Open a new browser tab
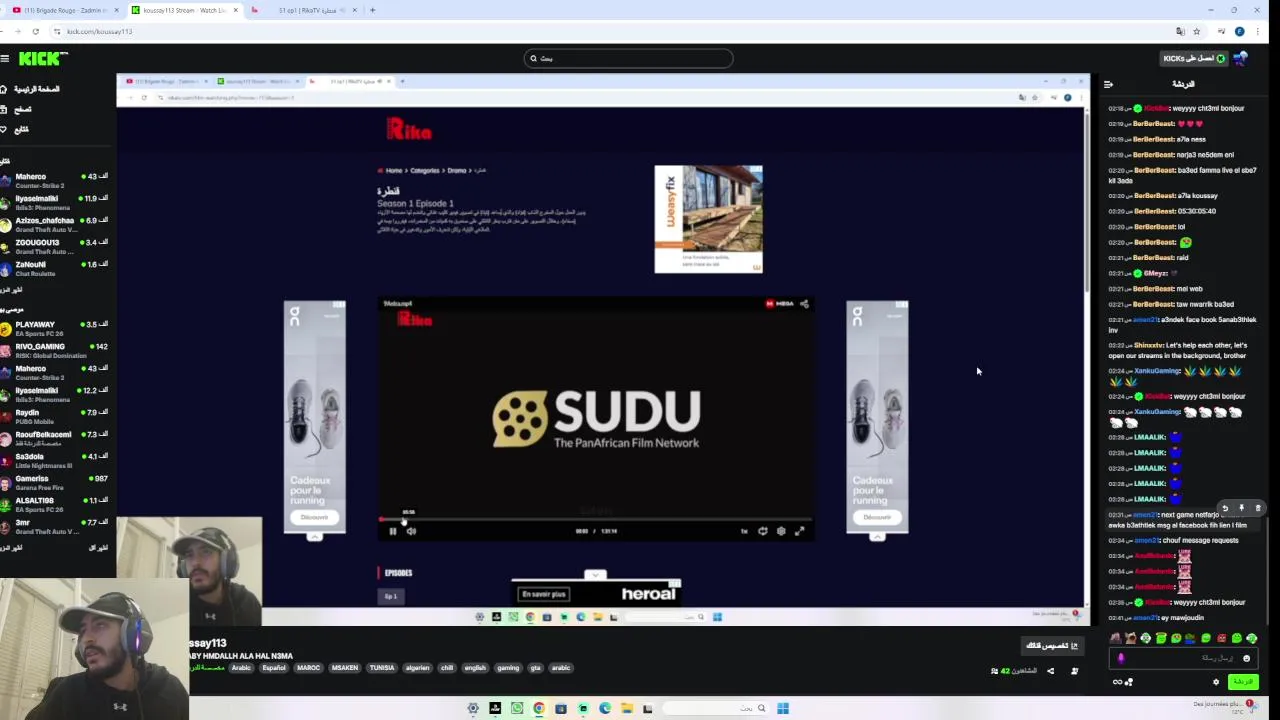1280x720 pixels. [373, 10]
